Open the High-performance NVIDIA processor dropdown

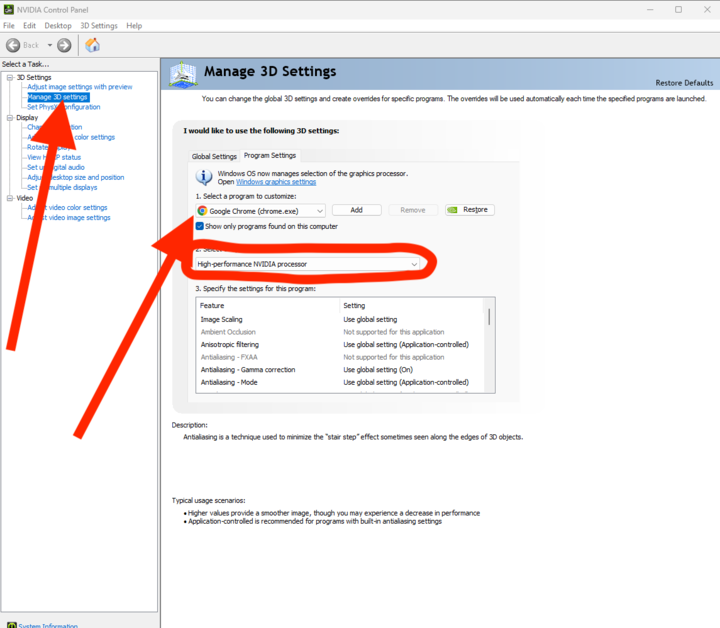[307, 264]
